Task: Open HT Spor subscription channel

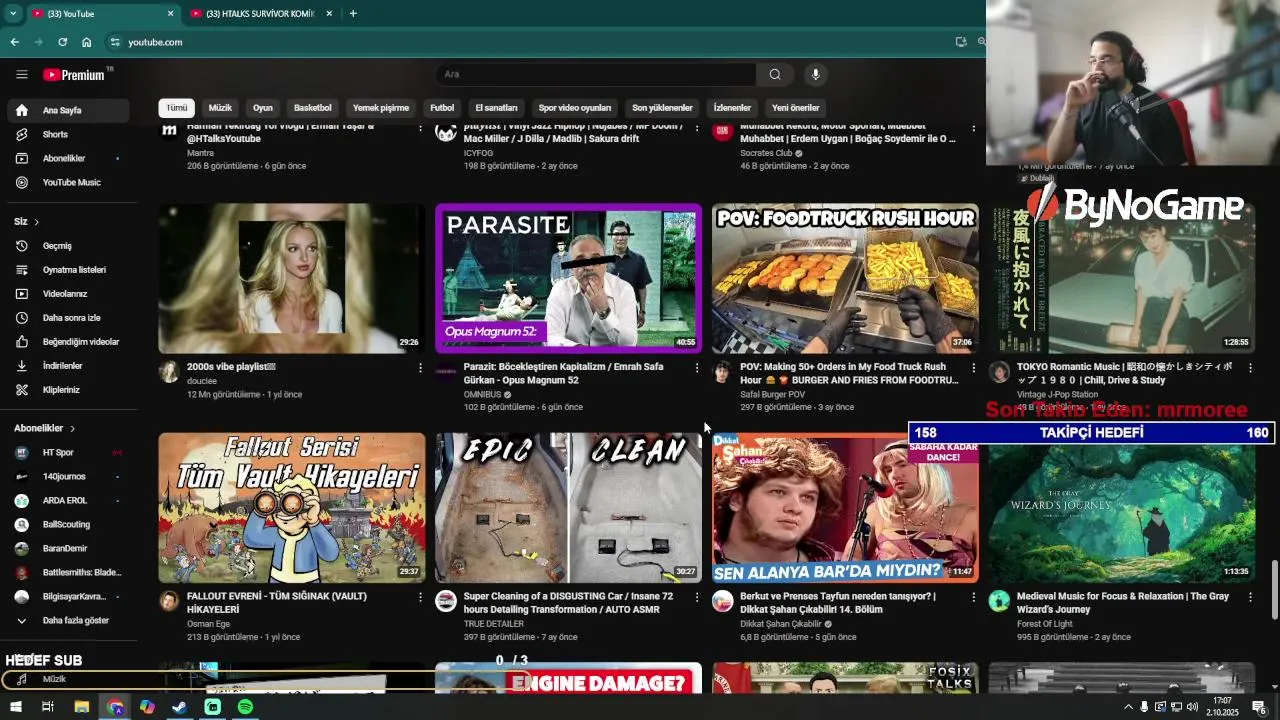Action: (69, 452)
